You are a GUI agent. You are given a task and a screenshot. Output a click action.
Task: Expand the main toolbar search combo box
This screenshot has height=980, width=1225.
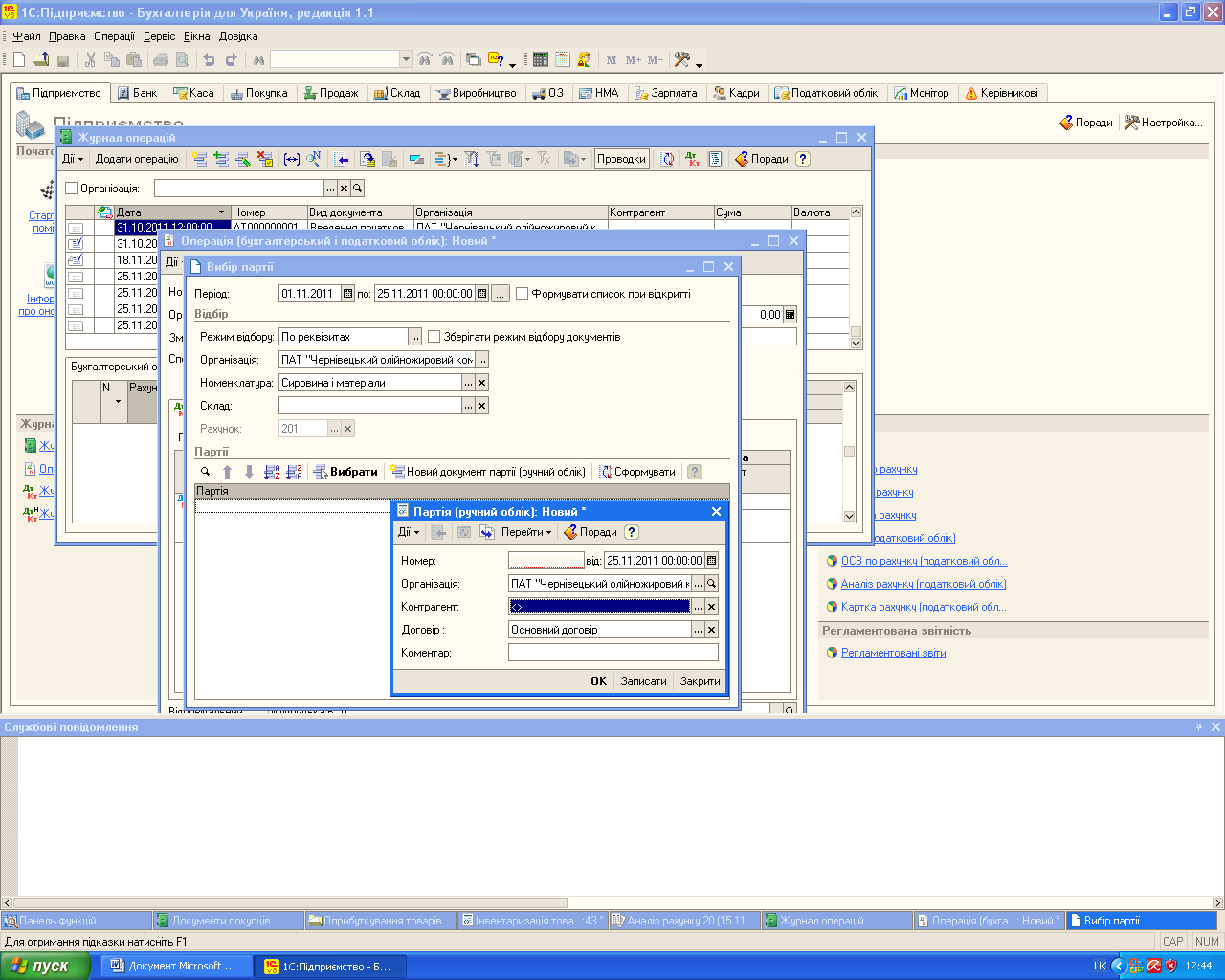(x=406, y=59)
